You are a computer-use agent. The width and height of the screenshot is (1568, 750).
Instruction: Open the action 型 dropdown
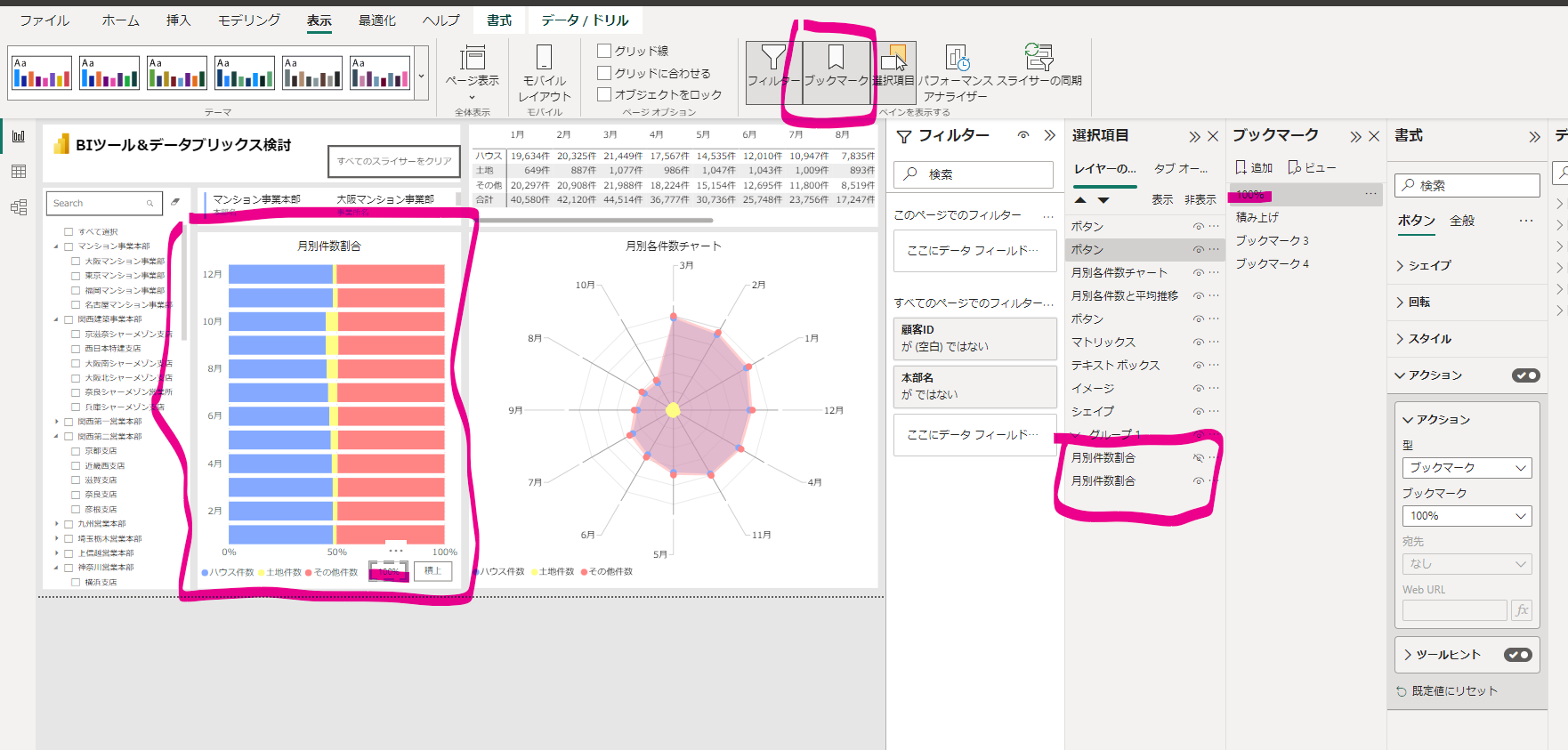1467,467
